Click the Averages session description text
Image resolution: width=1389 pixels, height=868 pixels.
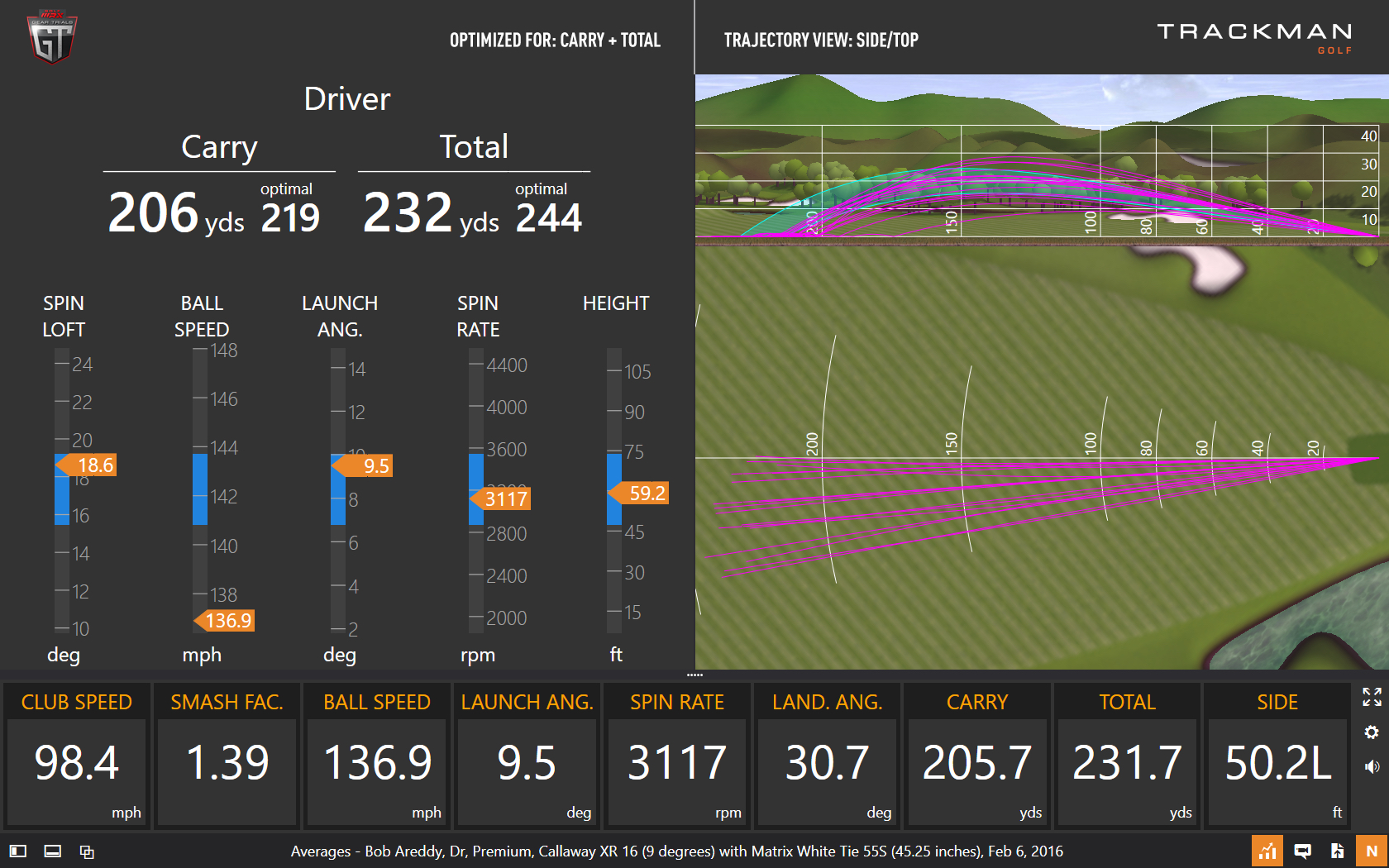[x=677, y=851]
